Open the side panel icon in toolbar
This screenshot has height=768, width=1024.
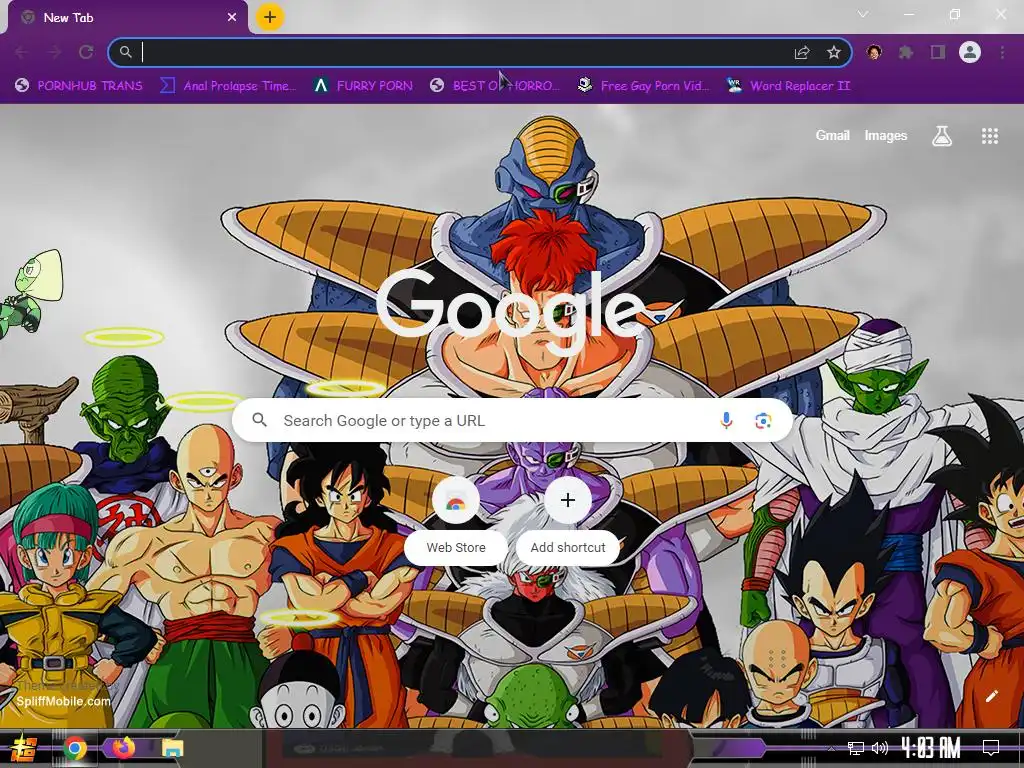pyautogui.click(x=938, y=52)
